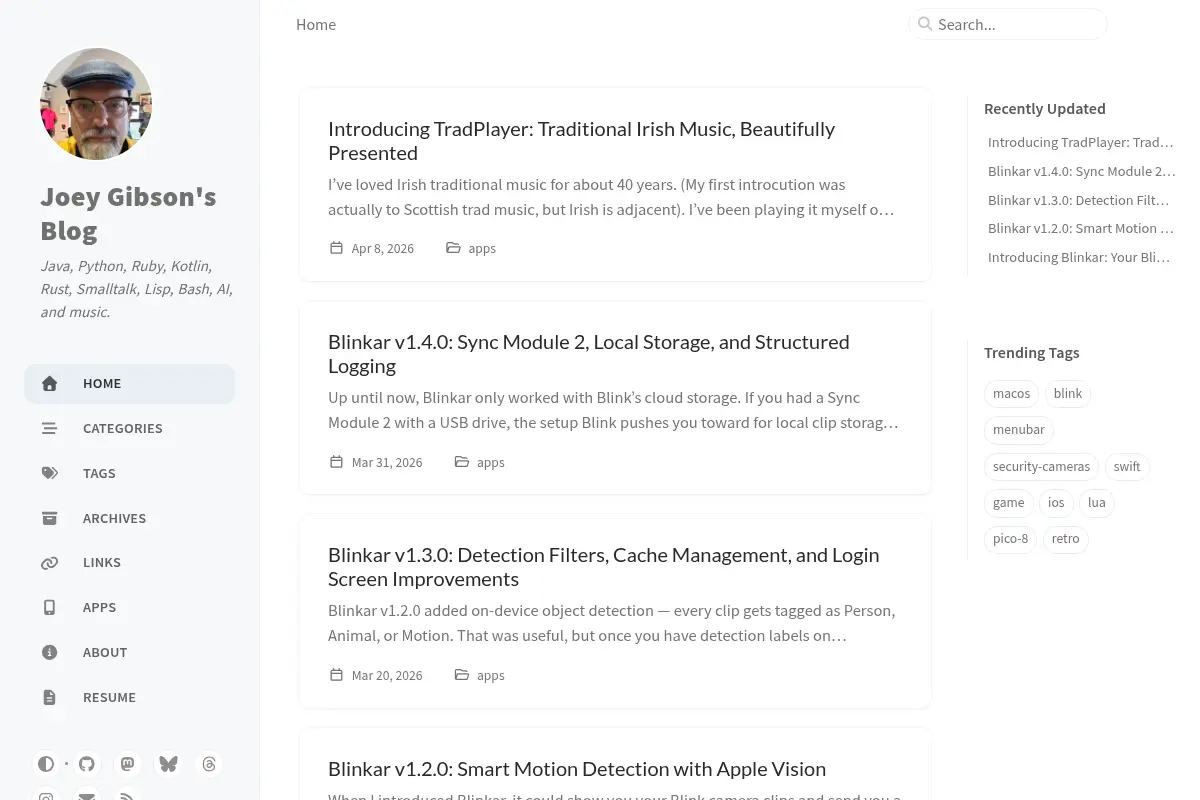Toggle the dark/light theme mode icon

(46, 764)
